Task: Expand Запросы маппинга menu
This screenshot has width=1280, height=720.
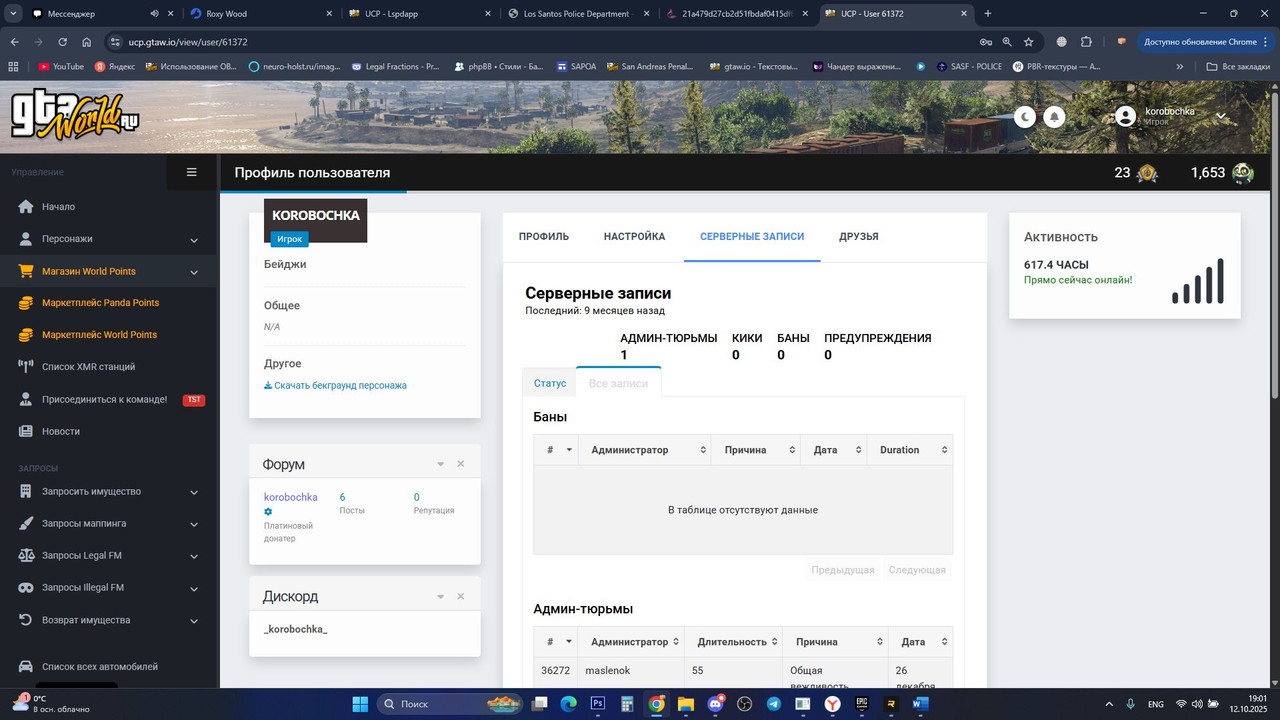Action: tap(109, 523)
